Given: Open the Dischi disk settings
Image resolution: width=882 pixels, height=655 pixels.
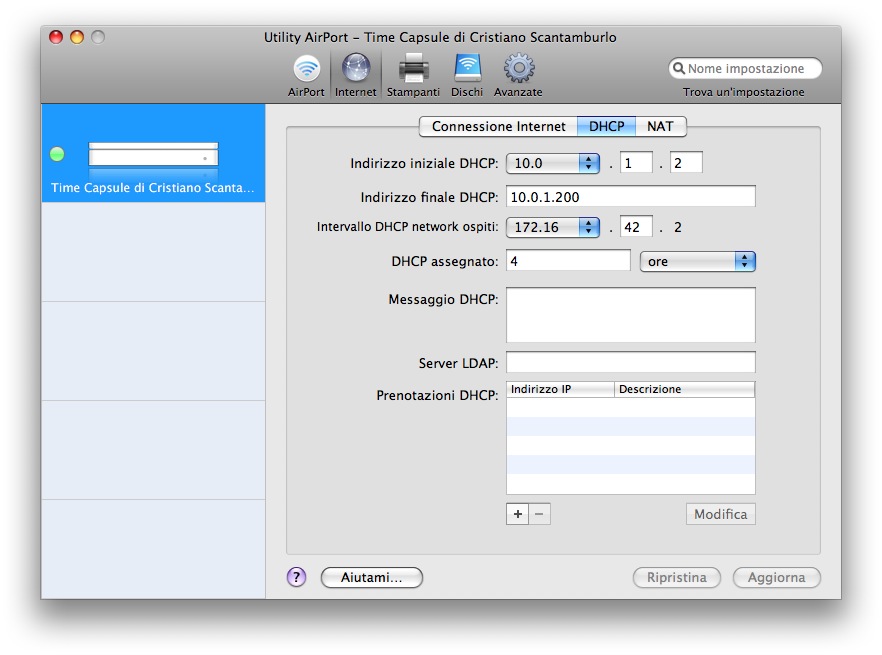Looking at the screenshot, I should coord(467,75).
